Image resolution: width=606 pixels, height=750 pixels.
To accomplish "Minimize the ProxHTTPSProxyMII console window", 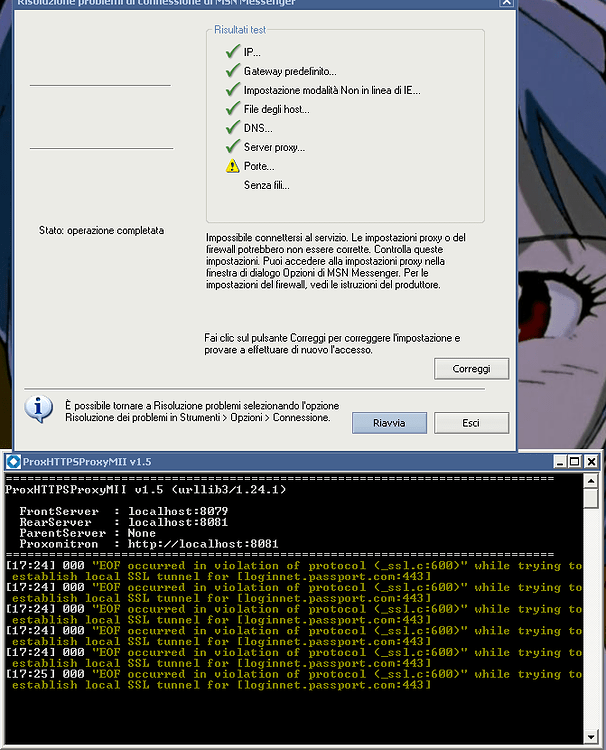I will coord(560,462).
